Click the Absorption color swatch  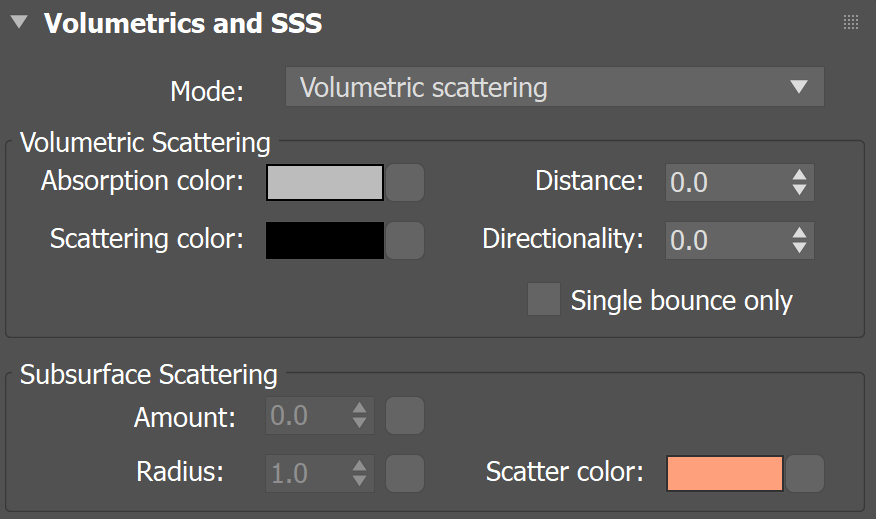pos(325,183)
